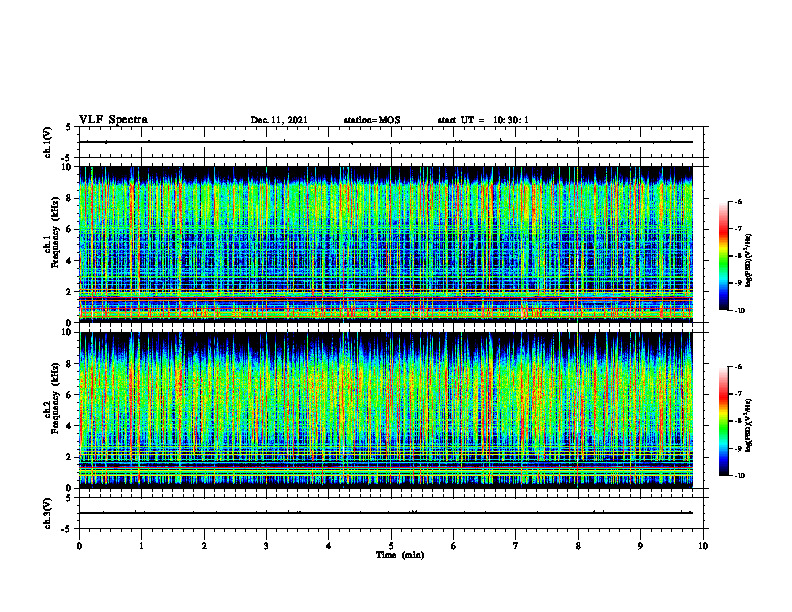Screen dimensions: 792x612
Task: Click the ch.1 spectrogram color scale bar
Action: coord(724,256)
